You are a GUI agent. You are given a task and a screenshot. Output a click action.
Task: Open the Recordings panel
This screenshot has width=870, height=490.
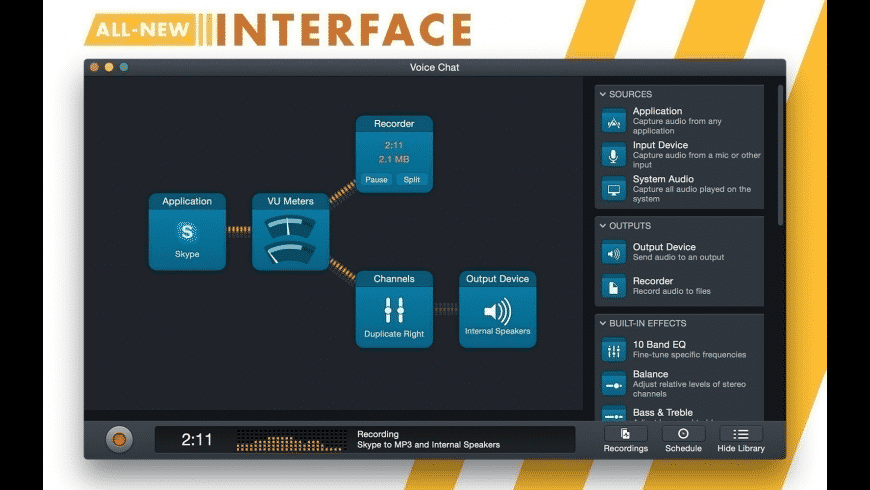coord(626,438)
